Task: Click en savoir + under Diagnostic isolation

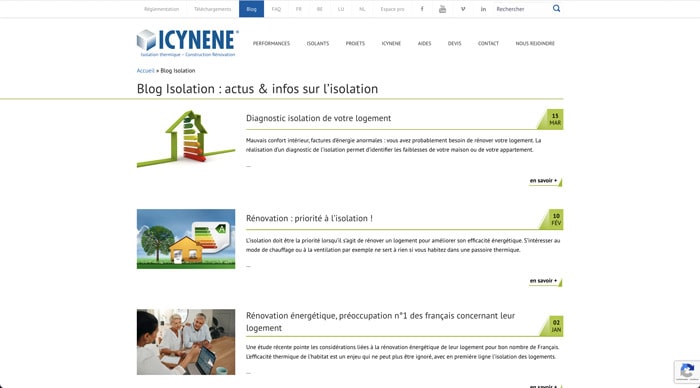Action: pyautogui.click(x=545, y=181)
